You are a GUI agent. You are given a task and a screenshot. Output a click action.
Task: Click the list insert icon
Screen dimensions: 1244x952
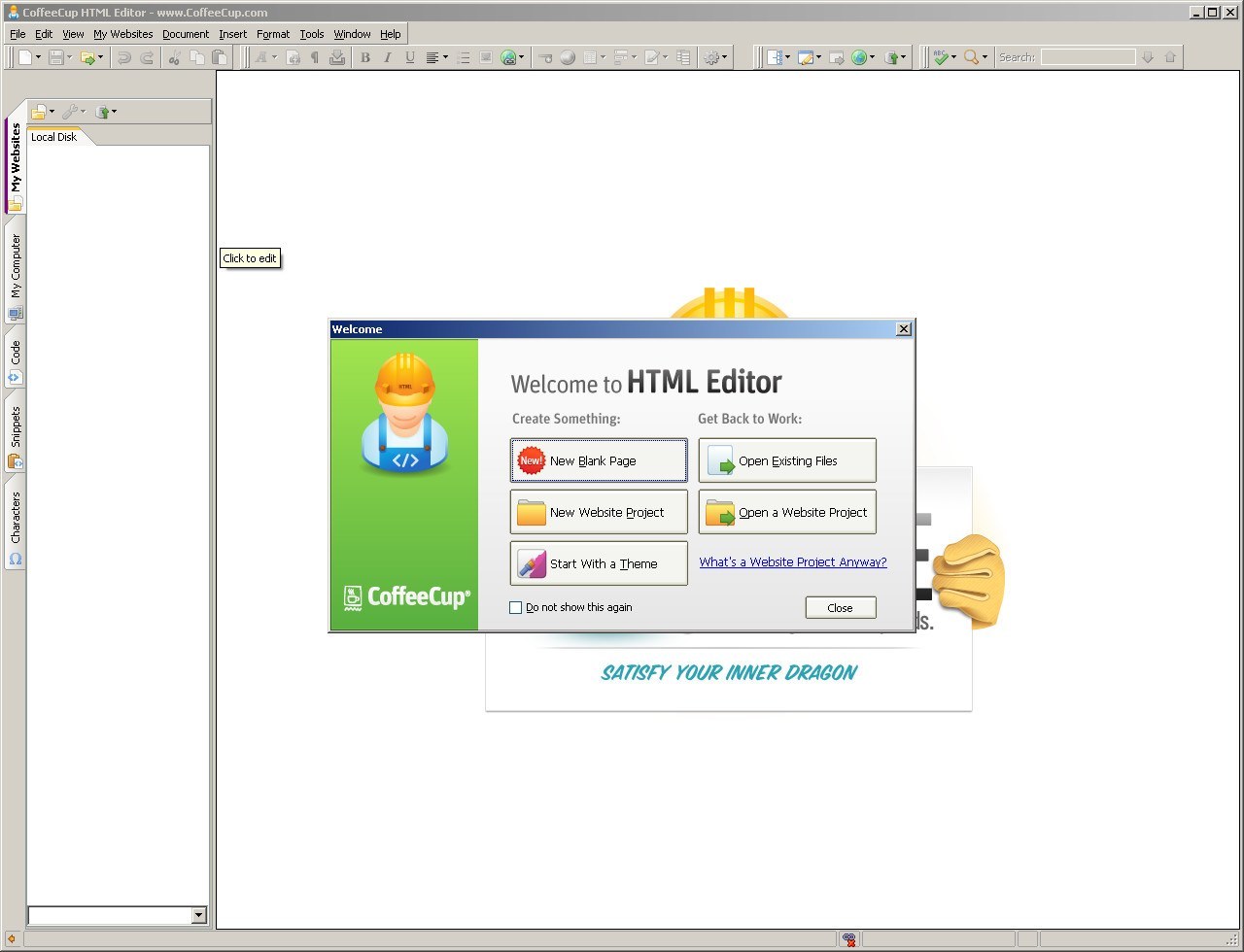(464, 57)
